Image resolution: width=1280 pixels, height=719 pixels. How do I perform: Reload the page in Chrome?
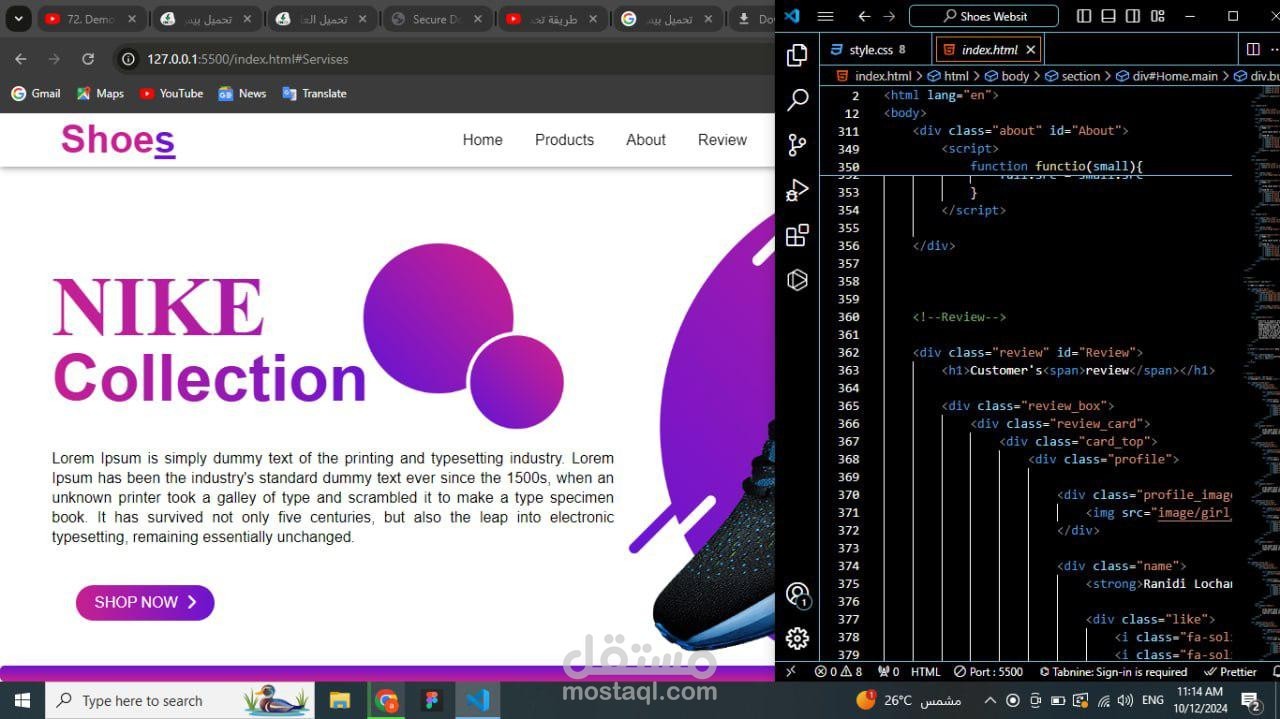(88, 59)
